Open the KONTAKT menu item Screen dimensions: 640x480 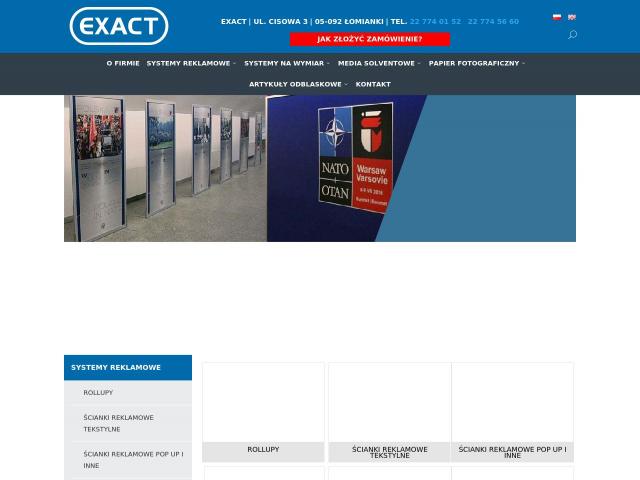[373, 84]
